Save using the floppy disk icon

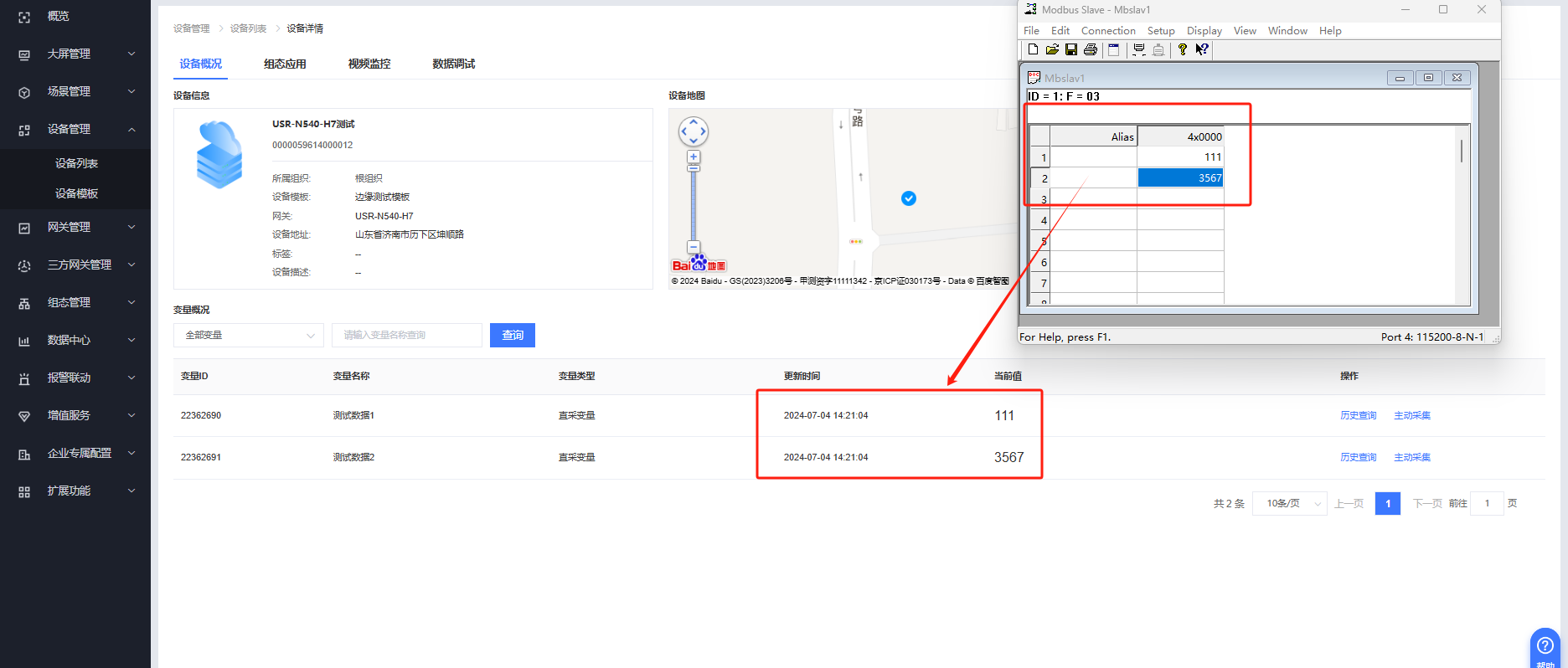point(1071,49)
